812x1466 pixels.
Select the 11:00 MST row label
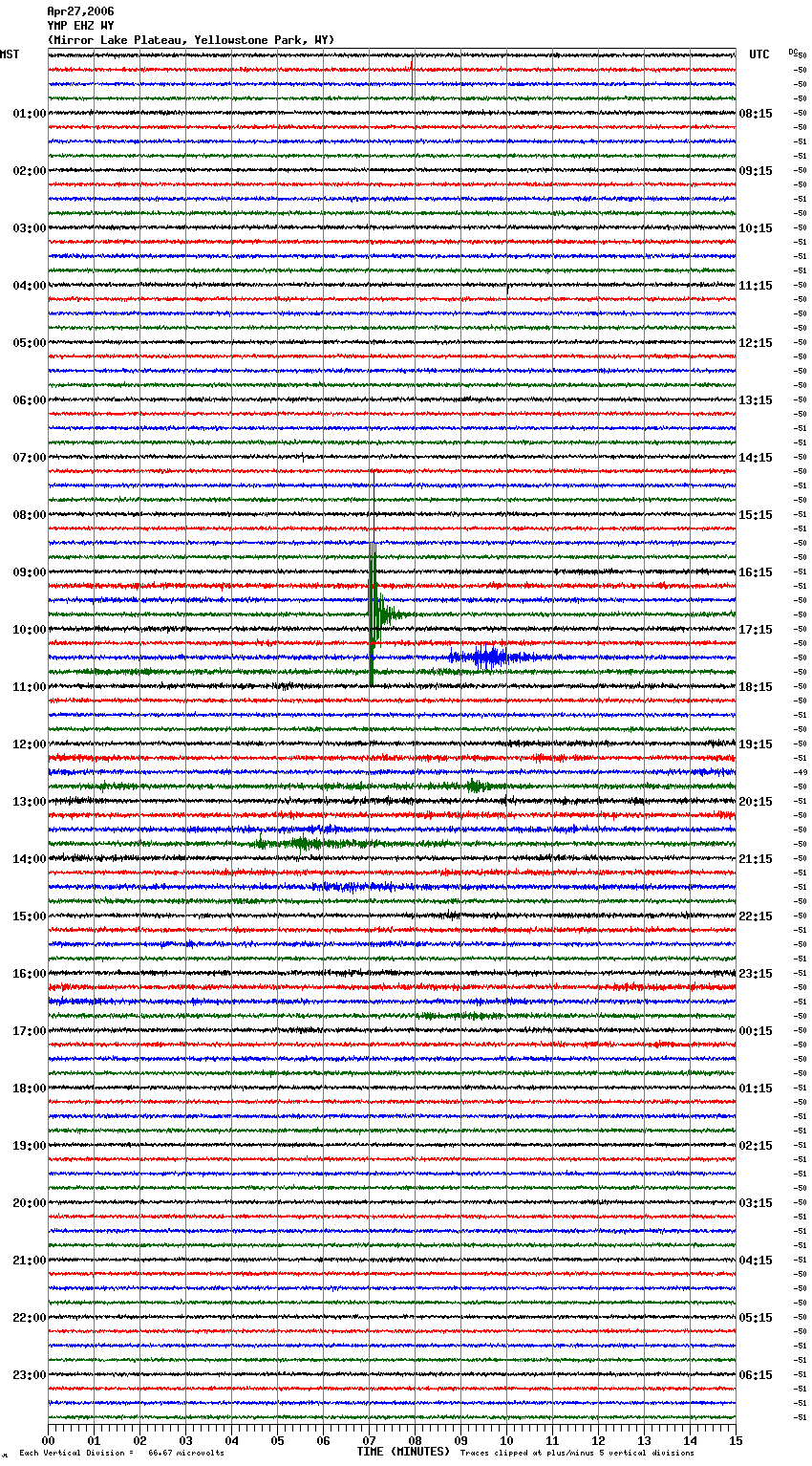(x=30, y=687)
